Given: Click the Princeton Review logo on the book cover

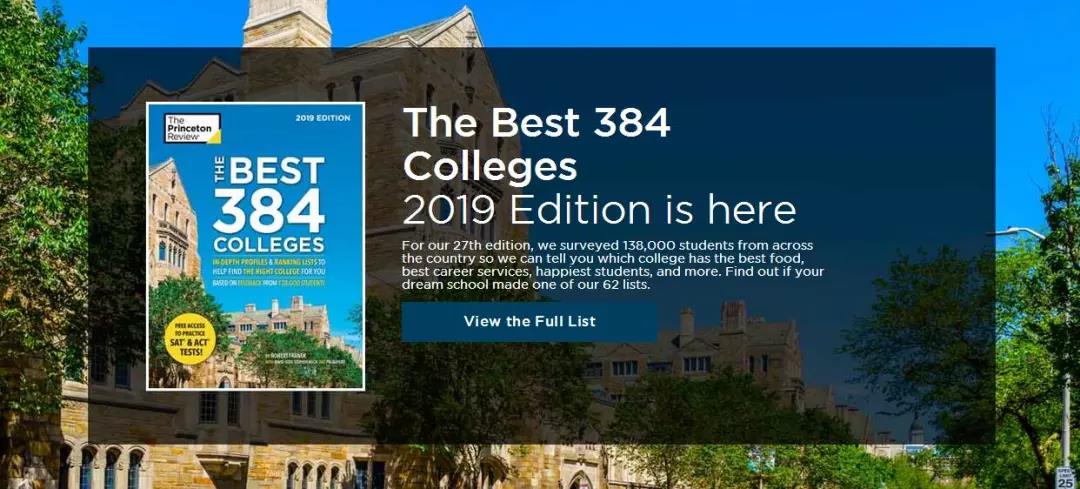Looking at the screenshot, I should point(193,128).
